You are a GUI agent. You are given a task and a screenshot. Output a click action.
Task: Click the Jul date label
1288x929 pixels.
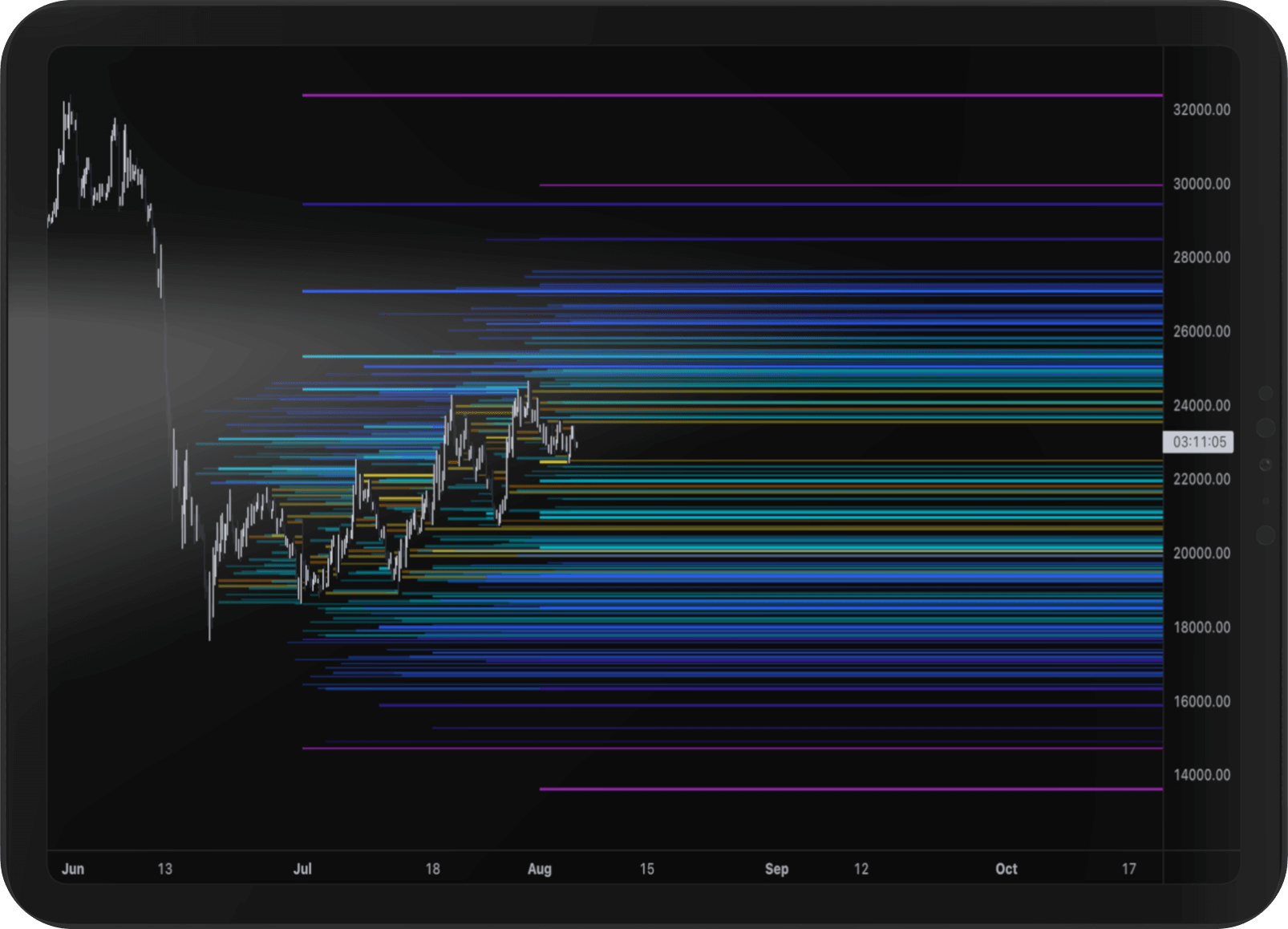(302, 869)
